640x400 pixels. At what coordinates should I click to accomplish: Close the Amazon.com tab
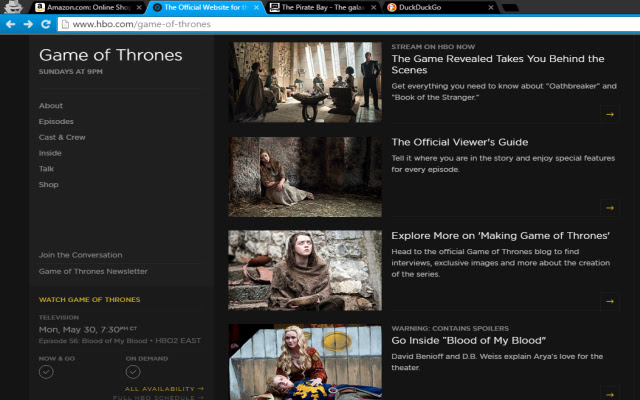click(139, 7)
